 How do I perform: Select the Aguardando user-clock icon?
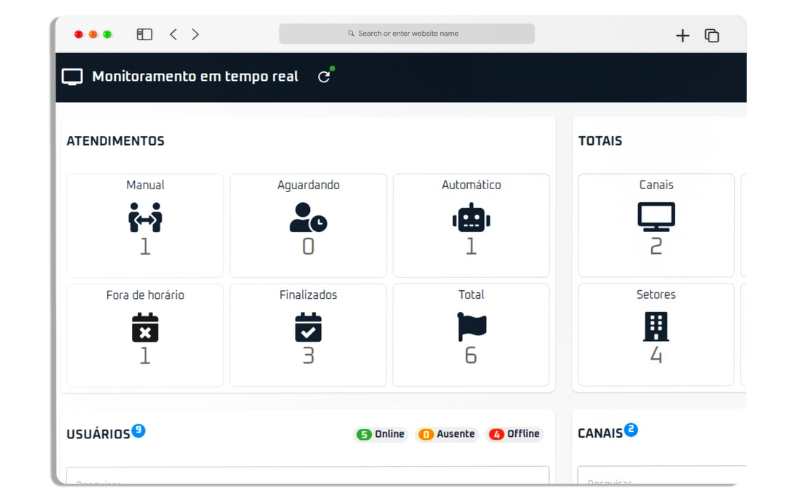coord(308,217)
